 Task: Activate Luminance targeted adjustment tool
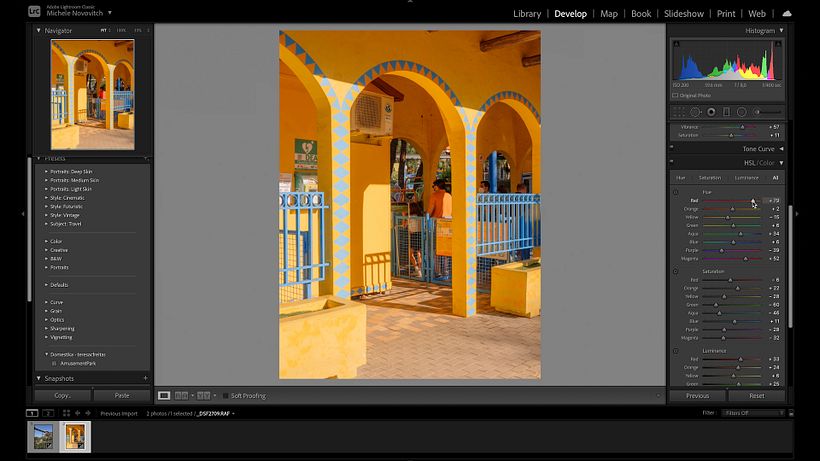point(676,351)
